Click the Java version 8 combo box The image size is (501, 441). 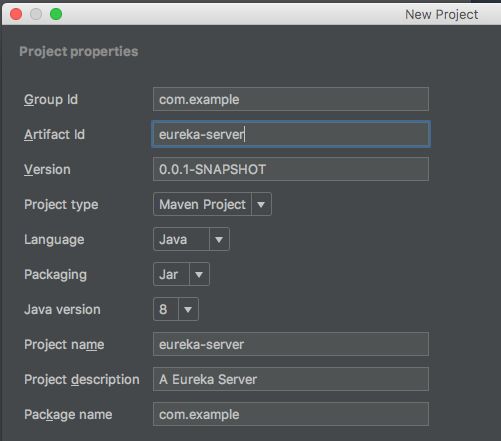176,309
